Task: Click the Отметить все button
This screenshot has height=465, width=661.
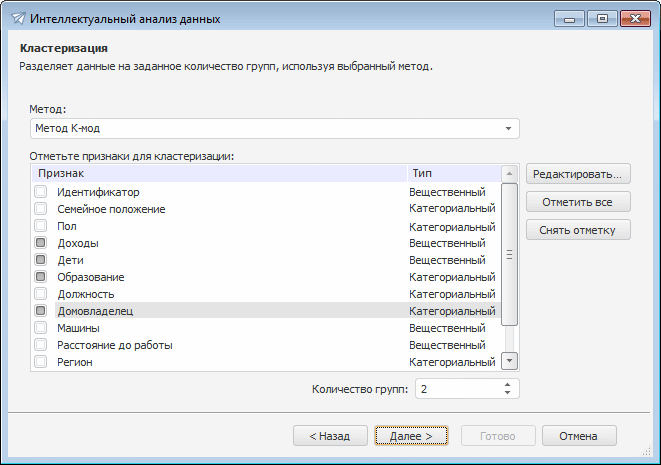Action: [x=578, y=202]
